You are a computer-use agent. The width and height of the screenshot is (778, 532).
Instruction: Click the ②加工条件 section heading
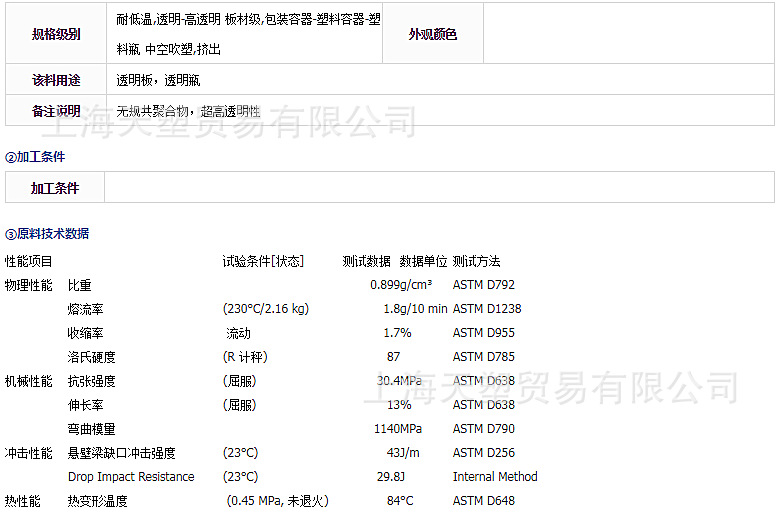click(36, 157)
